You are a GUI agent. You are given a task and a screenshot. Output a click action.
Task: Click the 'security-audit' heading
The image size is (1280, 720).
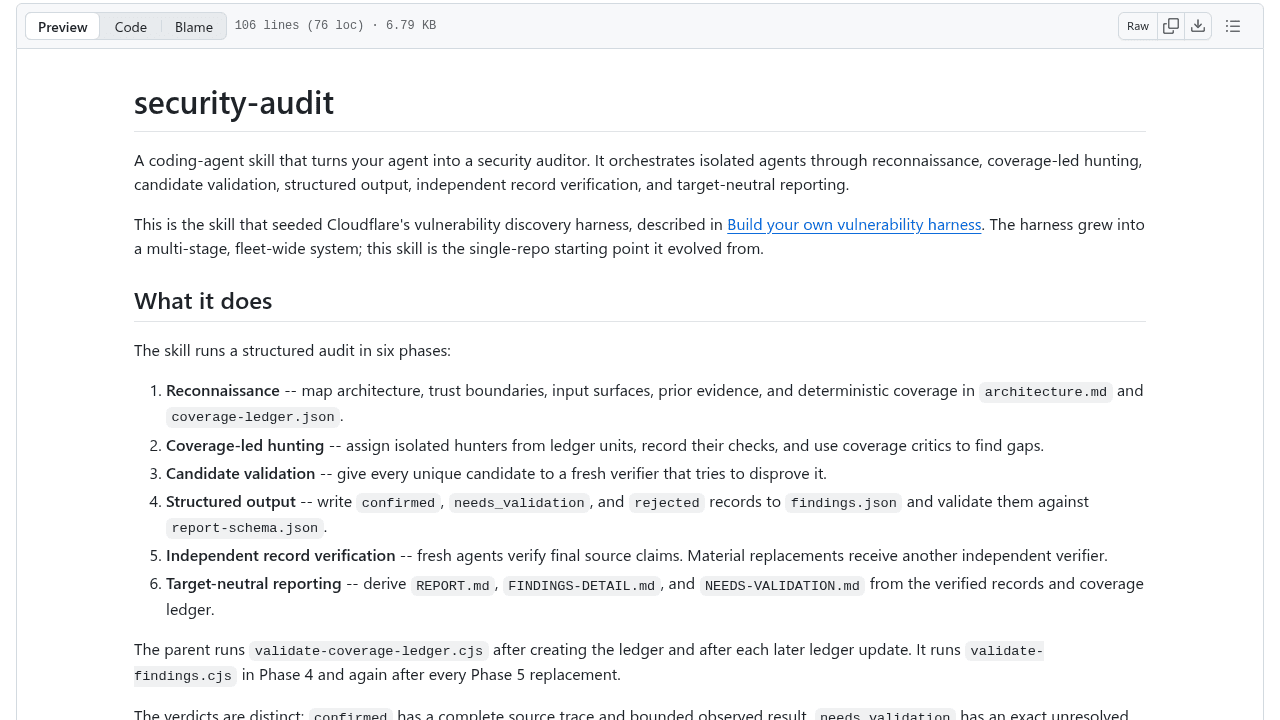pyautogui.click(x=234, y=103)
